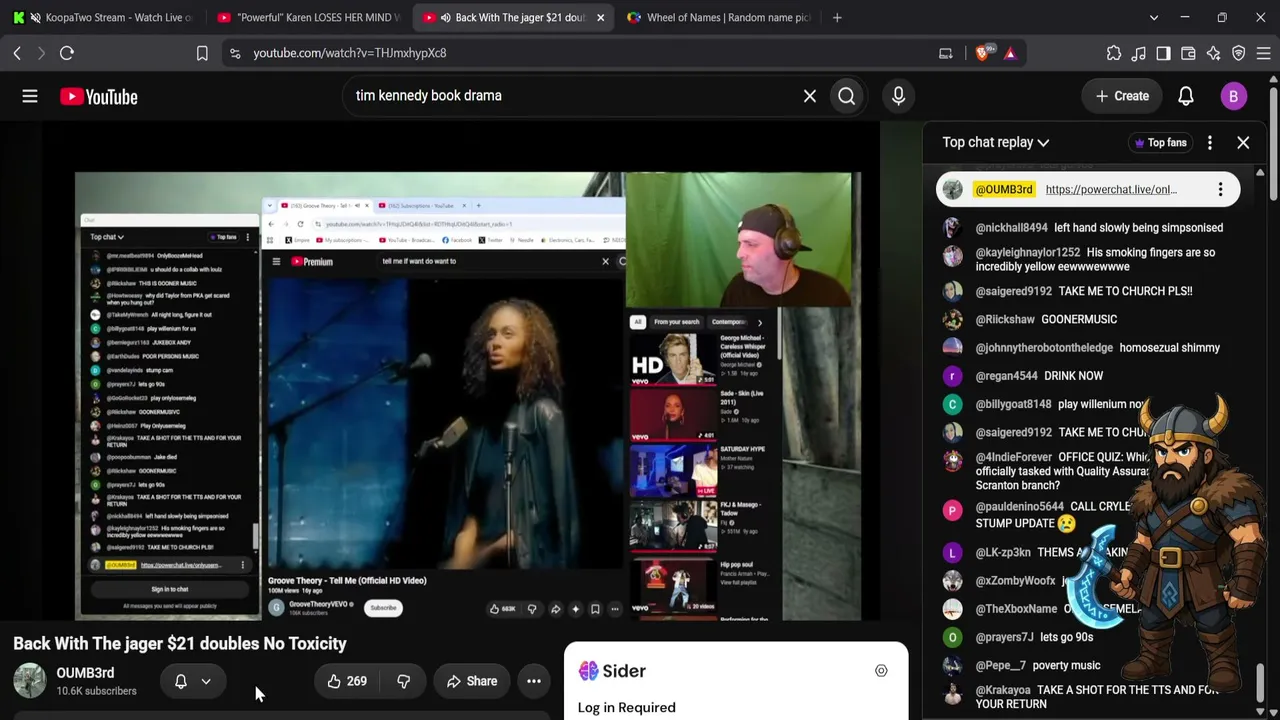Expand subscription notification options chevron
Image resolution: width=1280 pixels, height=720 pixels.
click(206, 681)
